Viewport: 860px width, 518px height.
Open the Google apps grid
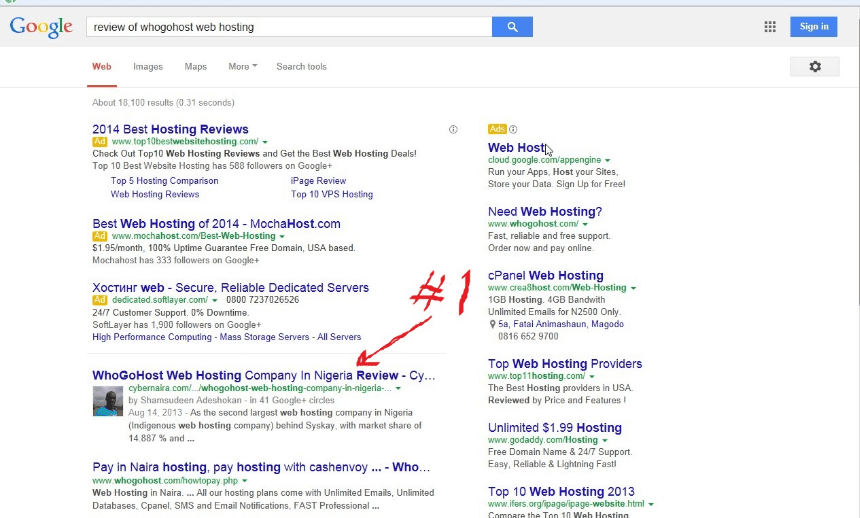[x=770, y=27]
